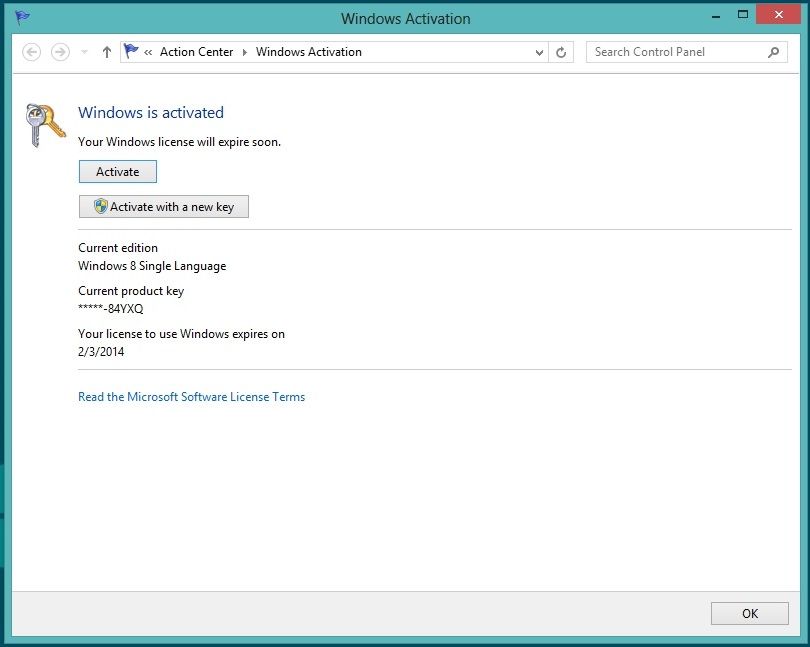Navigate to Action Center breadcrumb
This screenshot has height=647, width=810.
tap(196, 52)
